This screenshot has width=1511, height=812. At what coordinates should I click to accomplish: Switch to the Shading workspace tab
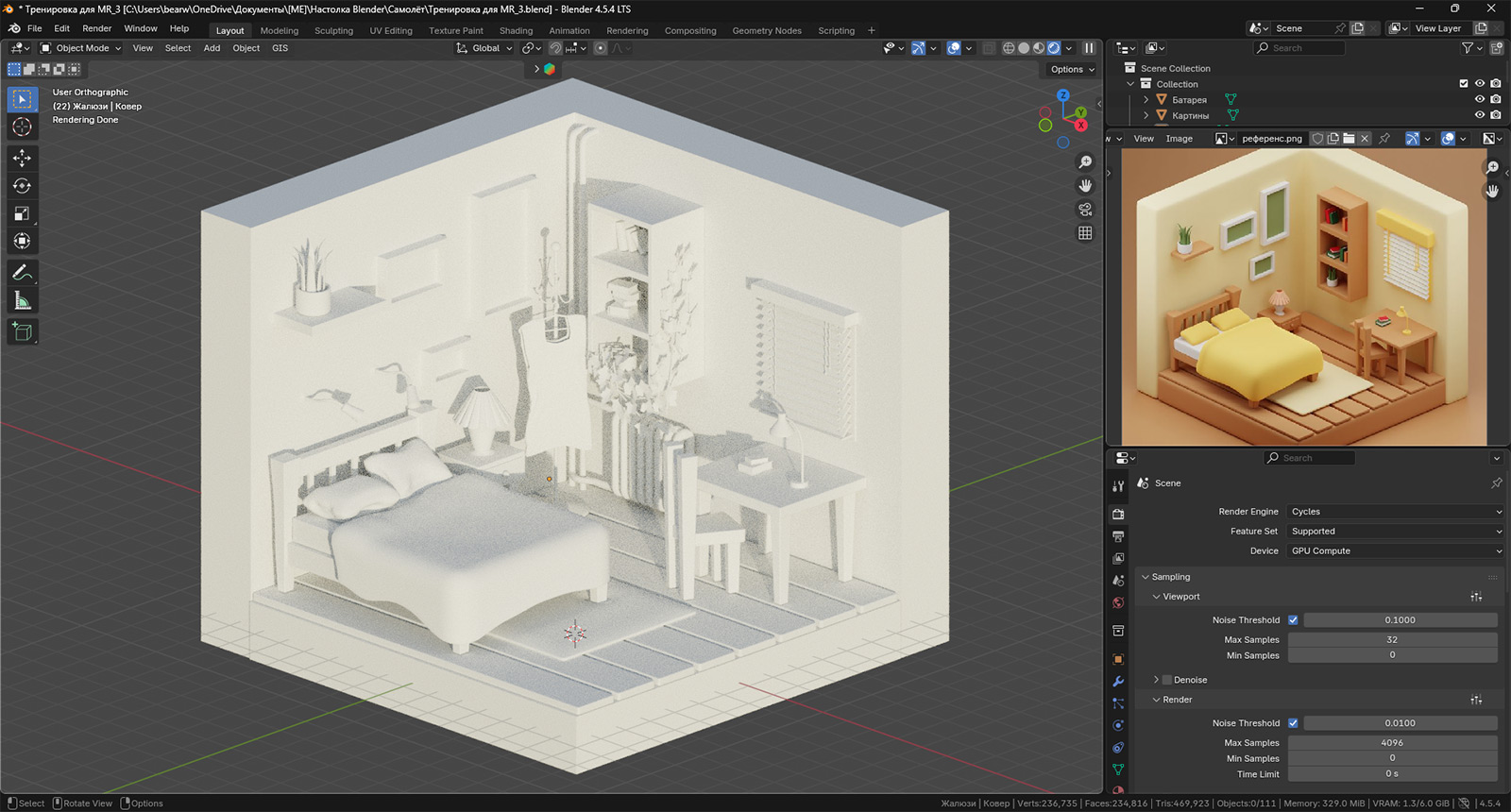516,30
